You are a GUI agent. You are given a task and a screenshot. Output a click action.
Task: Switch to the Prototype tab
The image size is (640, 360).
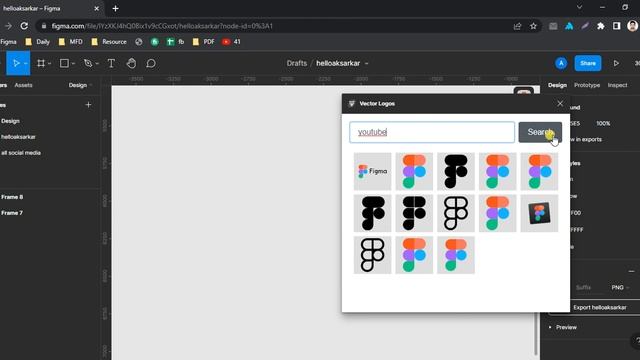[587, 85]
